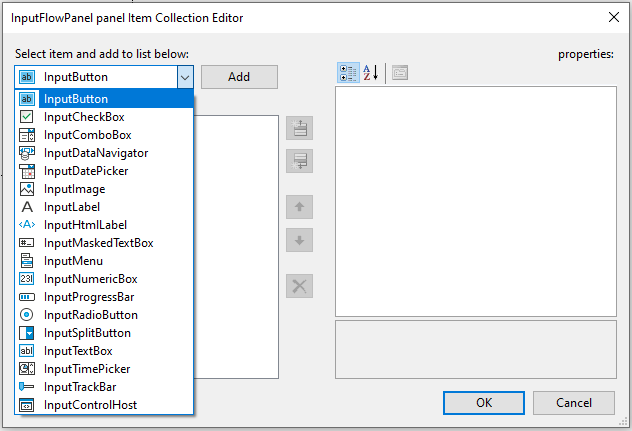Choose InputTrackBar from the list
Image resolution: width=632 pixels, height=431 pixels.
click(x=82, y=387)
